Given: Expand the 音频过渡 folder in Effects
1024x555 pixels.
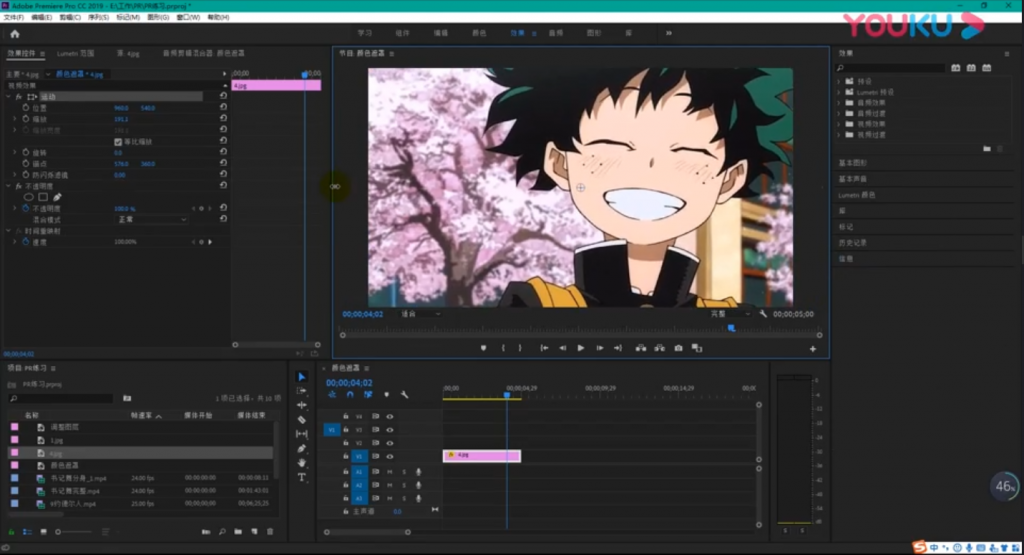Looking at the screenshot, I should [x=840, y=114].
